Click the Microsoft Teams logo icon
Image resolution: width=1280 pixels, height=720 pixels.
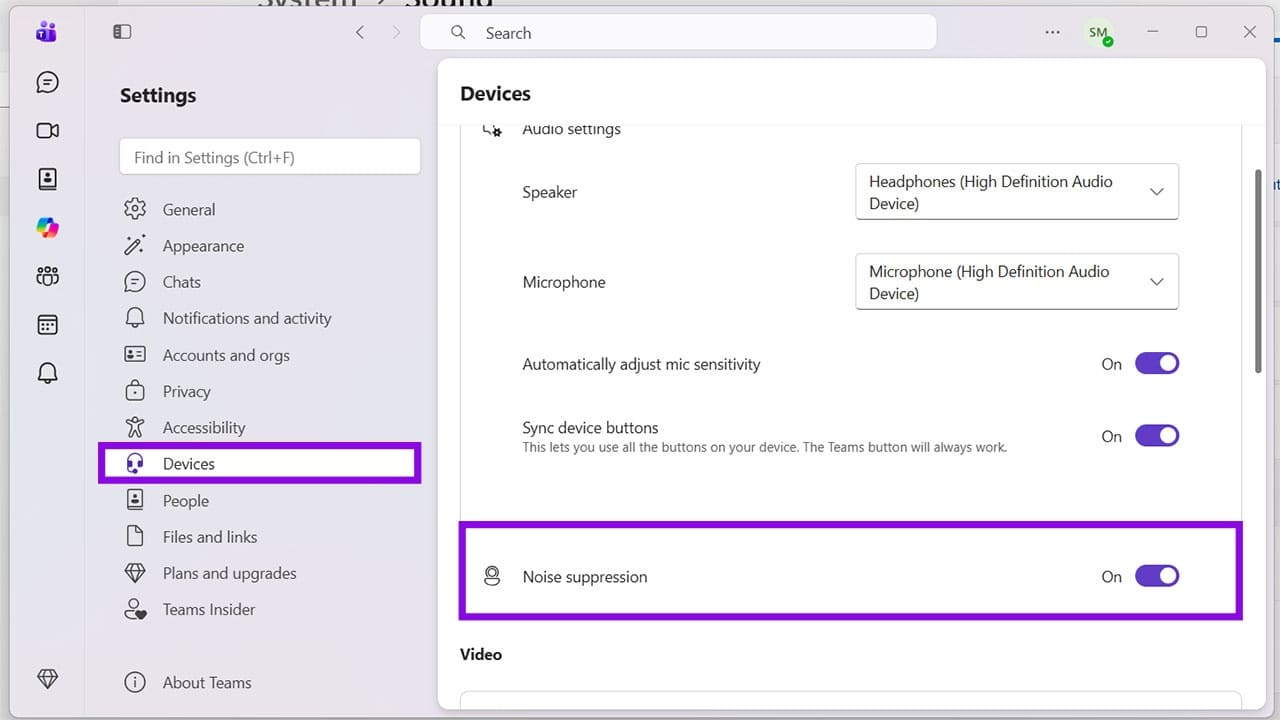[x=46, y=32]
